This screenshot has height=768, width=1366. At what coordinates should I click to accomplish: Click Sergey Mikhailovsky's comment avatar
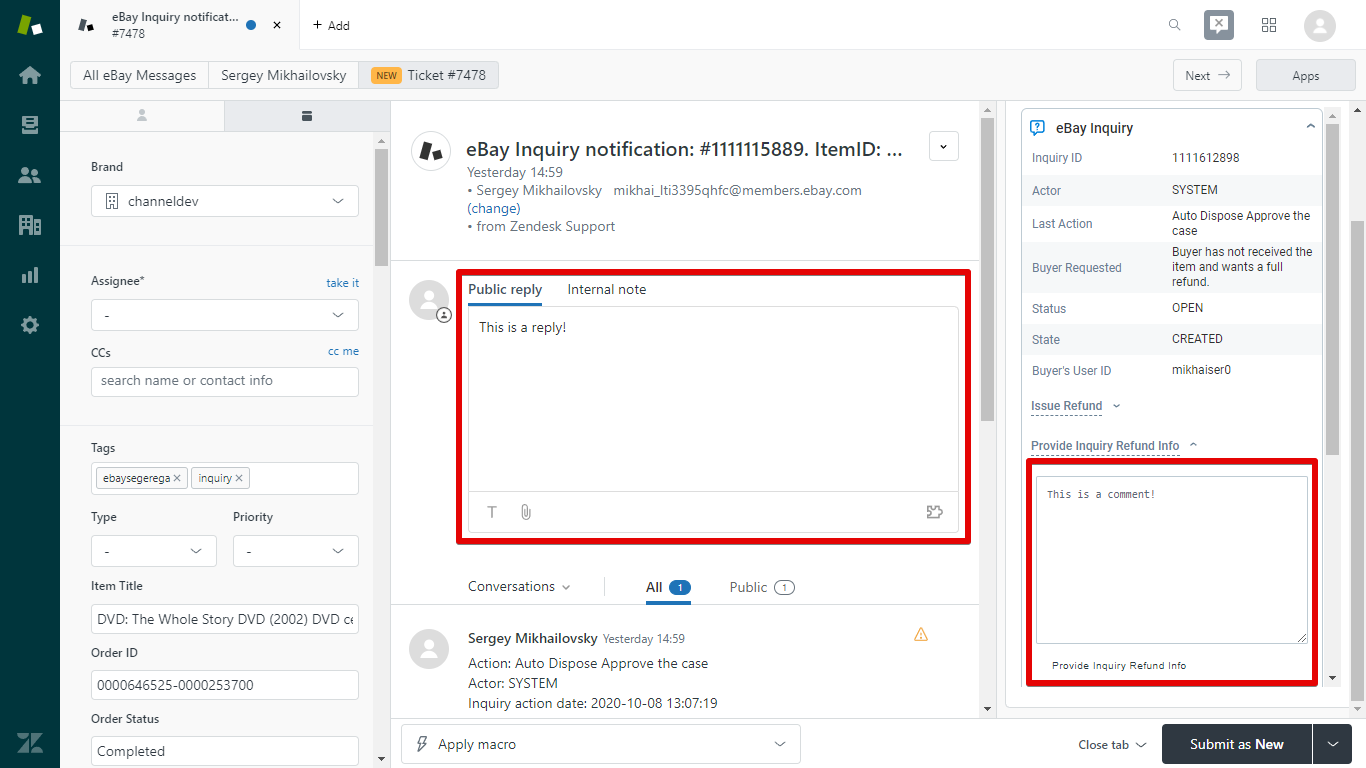tap(429, 649)
